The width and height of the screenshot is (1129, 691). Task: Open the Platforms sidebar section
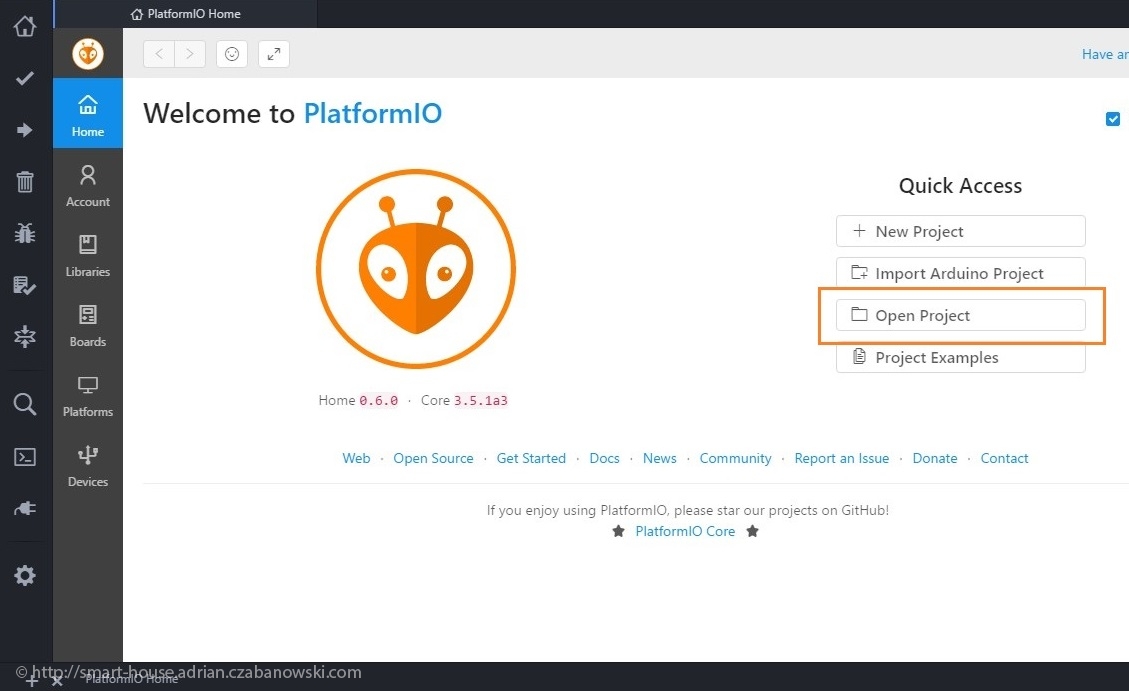click(x=88, y=395)
